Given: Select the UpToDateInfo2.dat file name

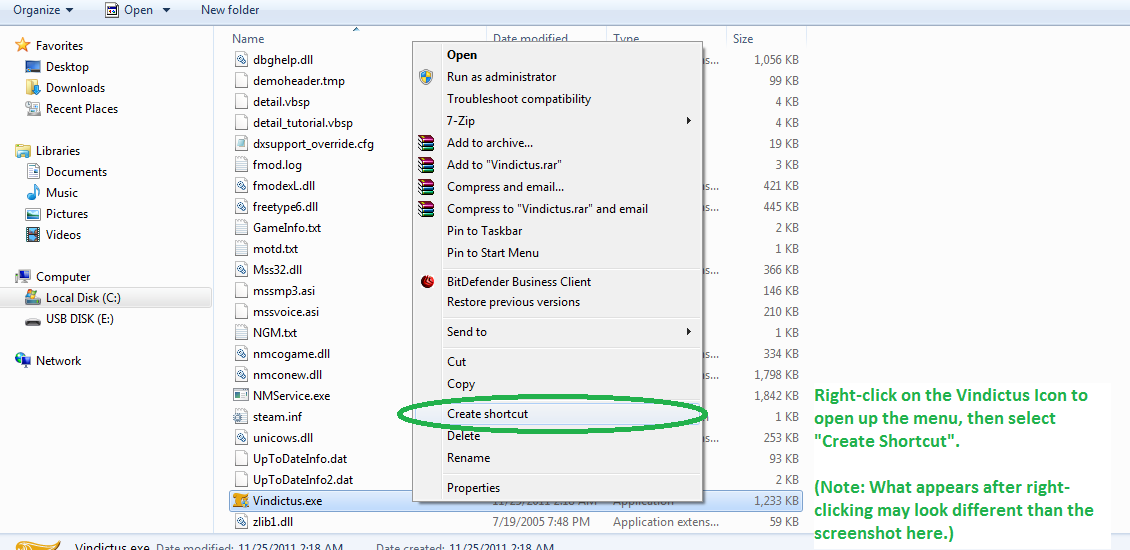Looking at the screenshot, I should pyautogui.click(x=303, y=479).
